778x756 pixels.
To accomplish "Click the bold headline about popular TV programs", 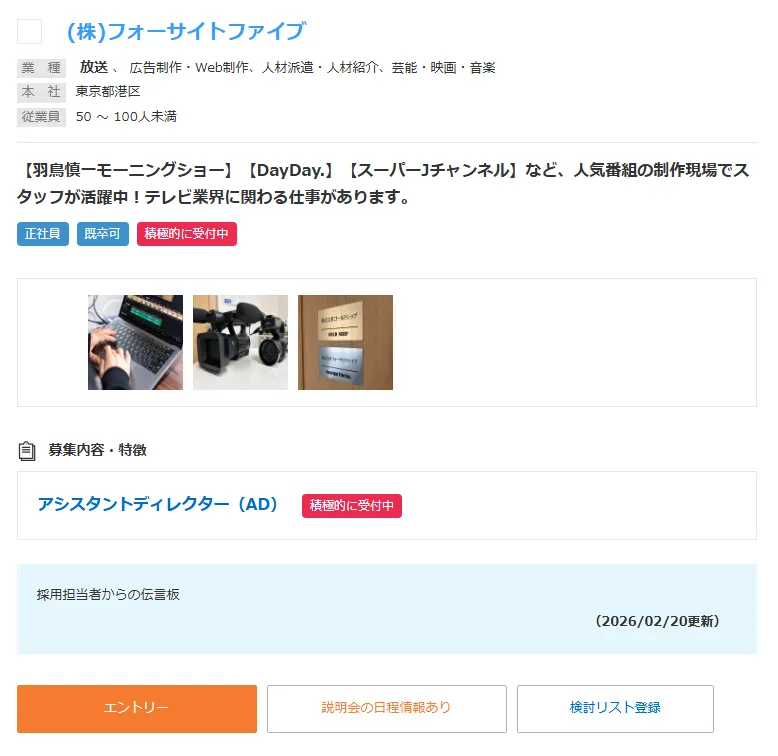I will pyautogui.click(x=383, y=184).
